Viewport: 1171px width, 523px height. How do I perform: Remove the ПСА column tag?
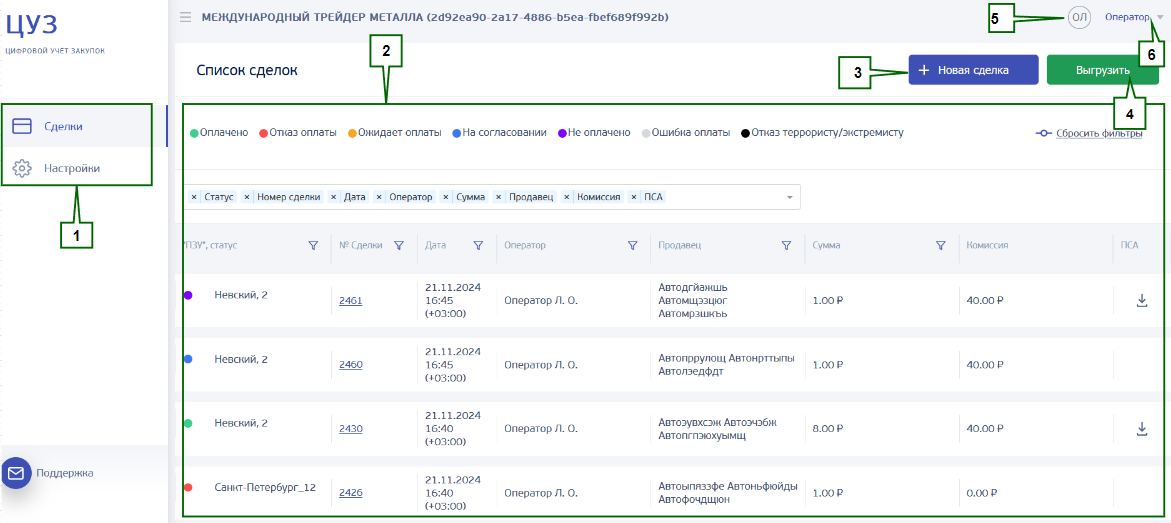(x=634, y=197)
